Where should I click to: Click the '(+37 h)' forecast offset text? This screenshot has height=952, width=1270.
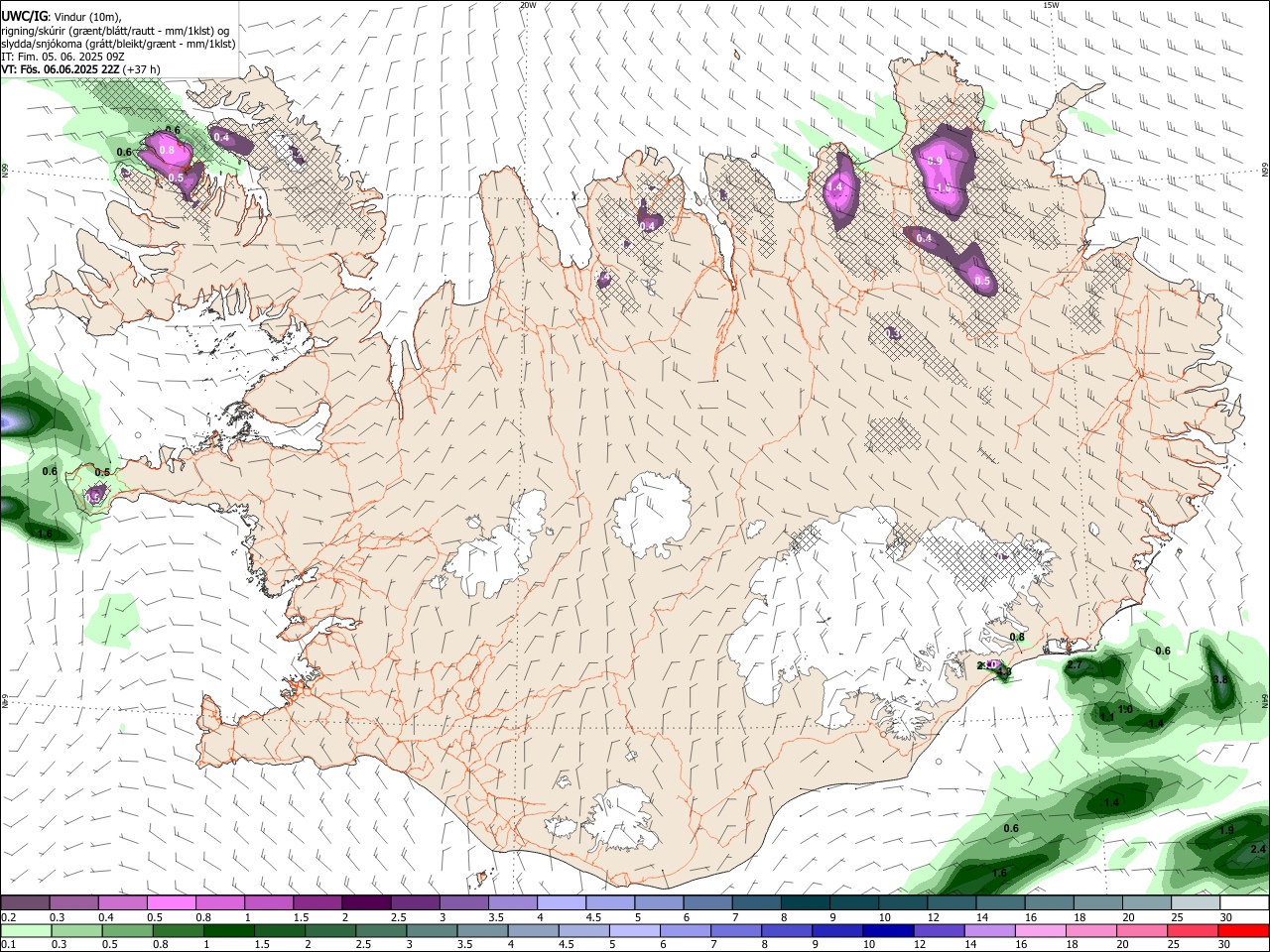coord(142,69)
